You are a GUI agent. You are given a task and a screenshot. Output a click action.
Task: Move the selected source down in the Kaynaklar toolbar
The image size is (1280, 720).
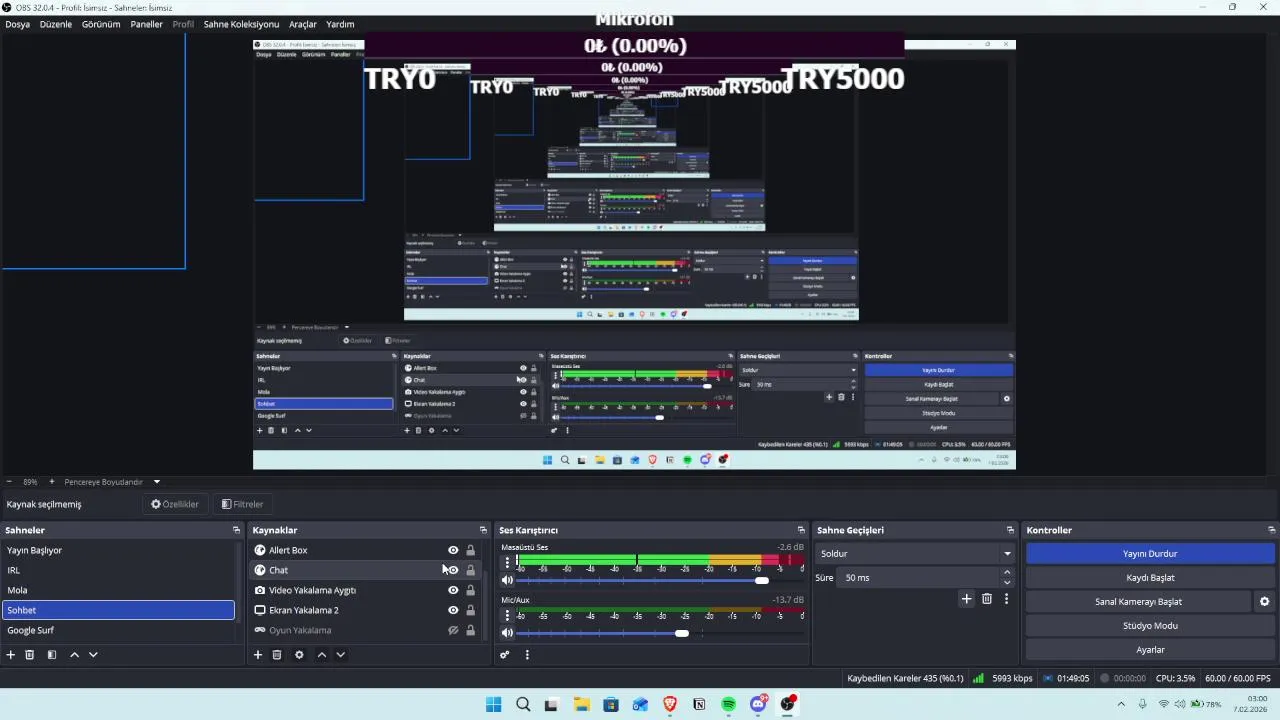click(340, 655)
